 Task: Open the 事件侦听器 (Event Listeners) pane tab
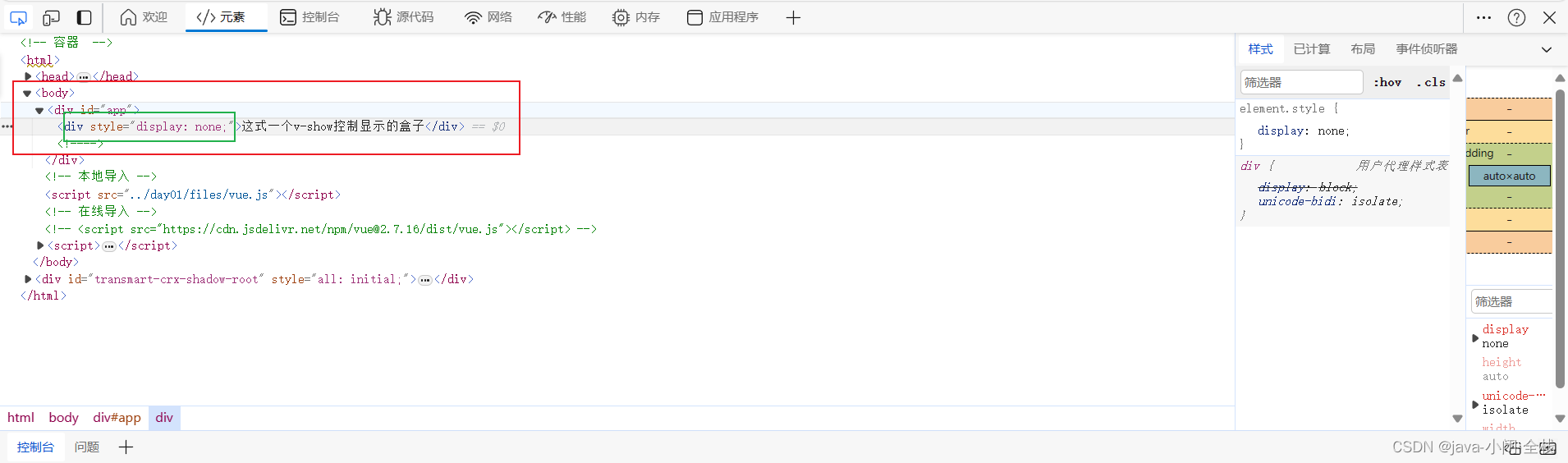(1427, 49)
